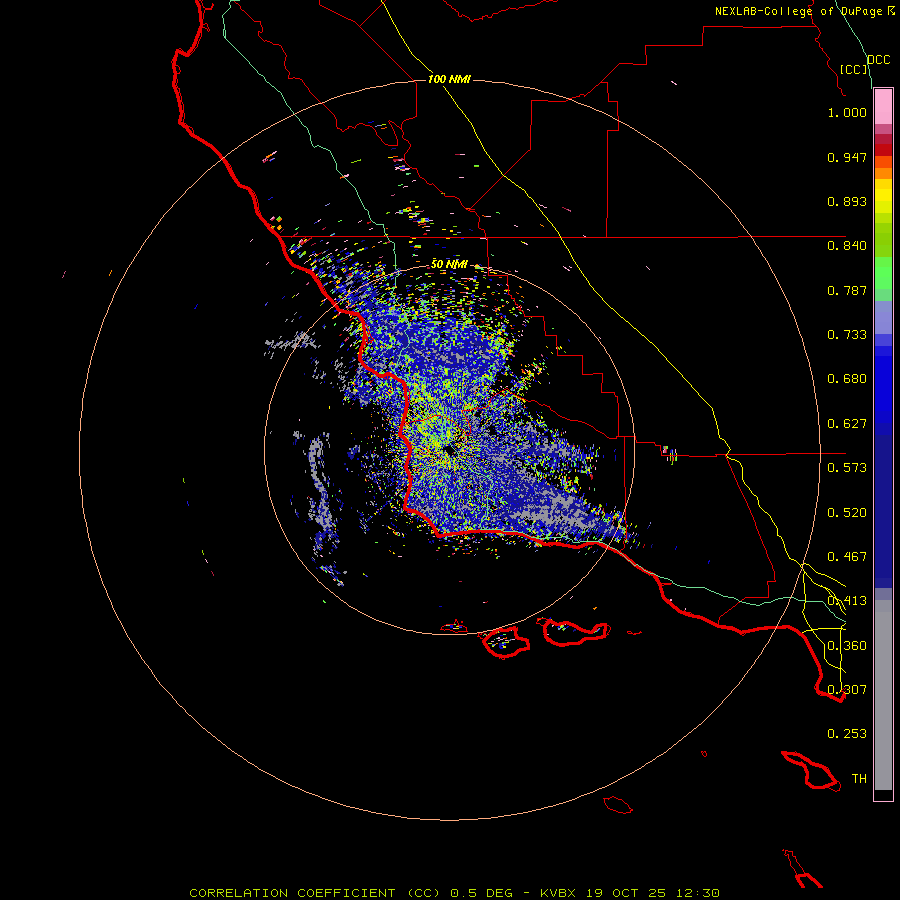Click the 0.360 color scale value
This screenshot has width=900, height=900.
847,646
